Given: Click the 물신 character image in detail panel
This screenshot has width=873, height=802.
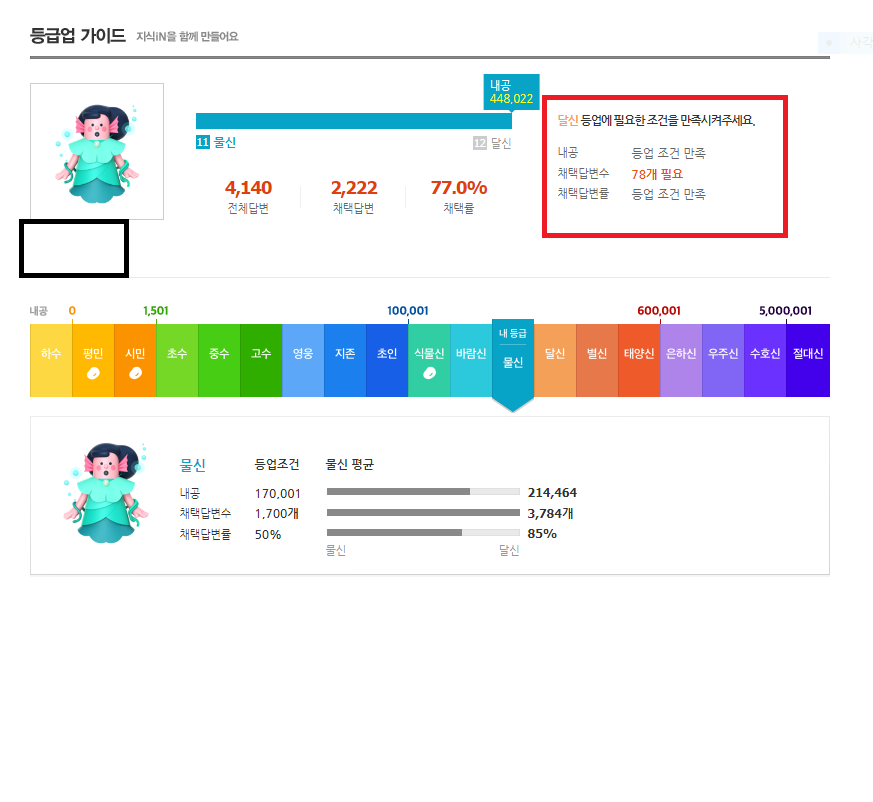Looking at the screenshot, I should (106, 493).
